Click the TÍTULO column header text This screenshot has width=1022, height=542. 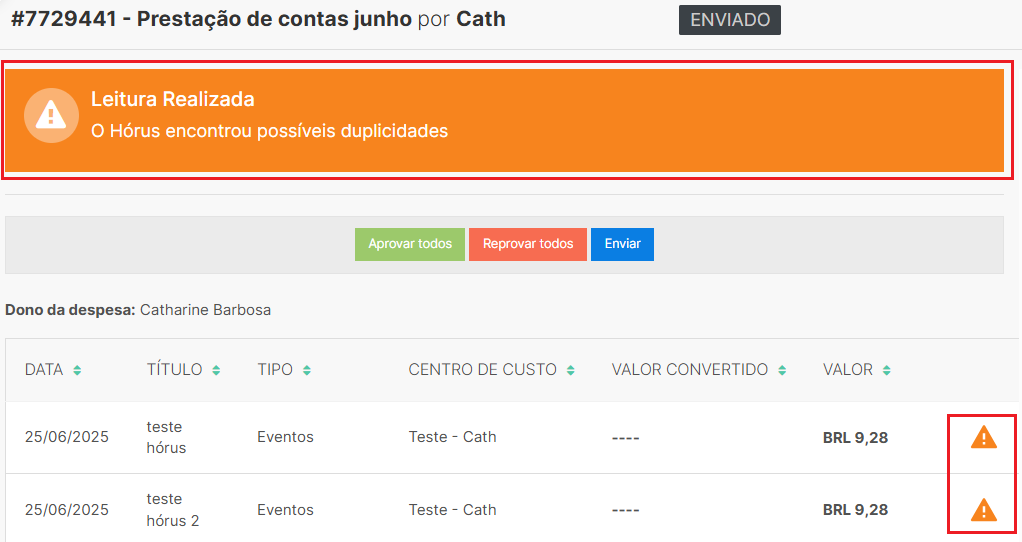point(174,370)
